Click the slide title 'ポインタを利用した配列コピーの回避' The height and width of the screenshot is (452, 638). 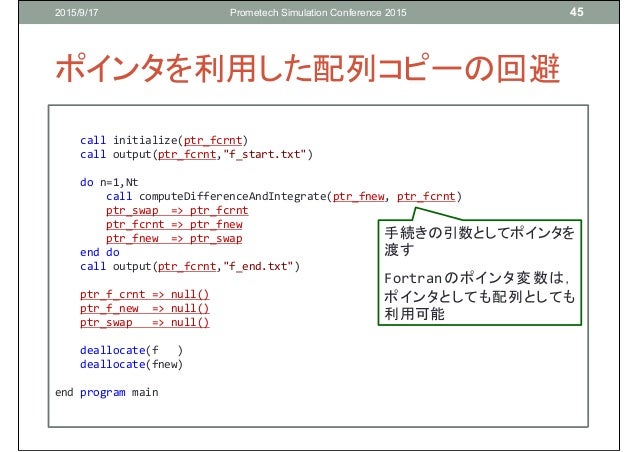[x=308, y=69]
